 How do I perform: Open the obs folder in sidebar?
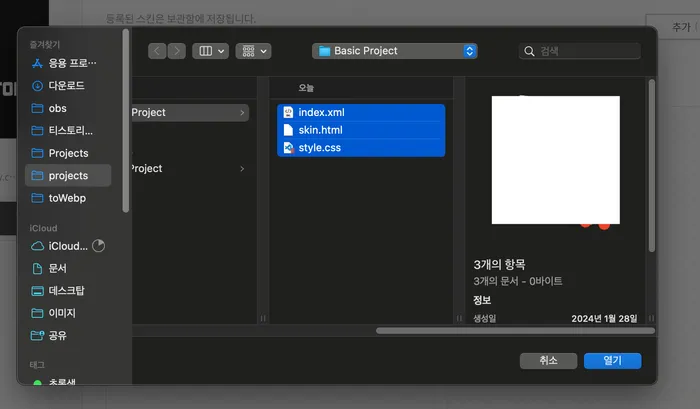[68, 108]
